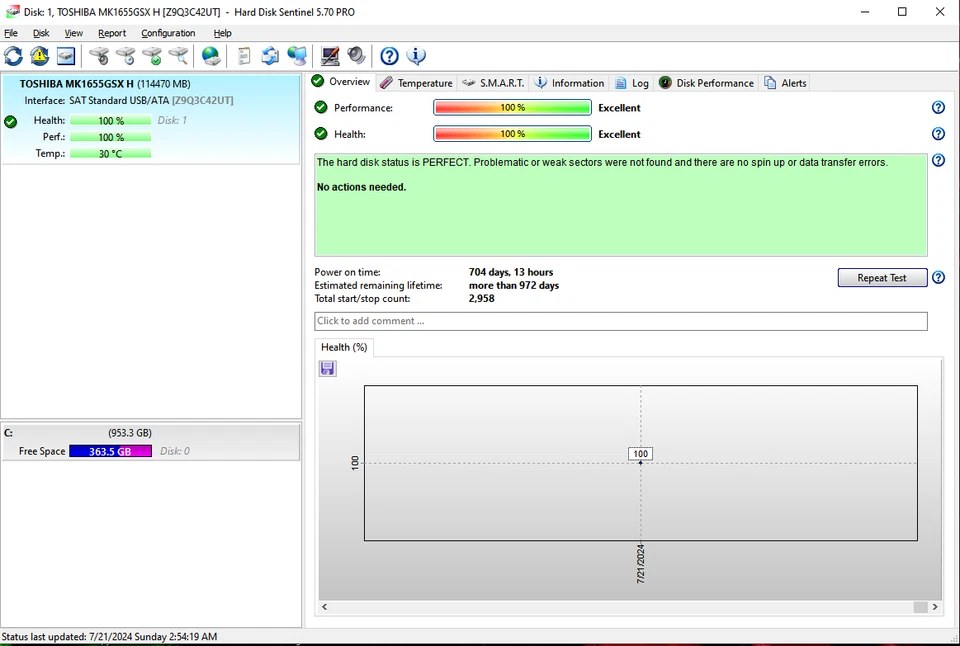Open the Temperature tab
Screen dimensions: 960x646
click(417, 83)
